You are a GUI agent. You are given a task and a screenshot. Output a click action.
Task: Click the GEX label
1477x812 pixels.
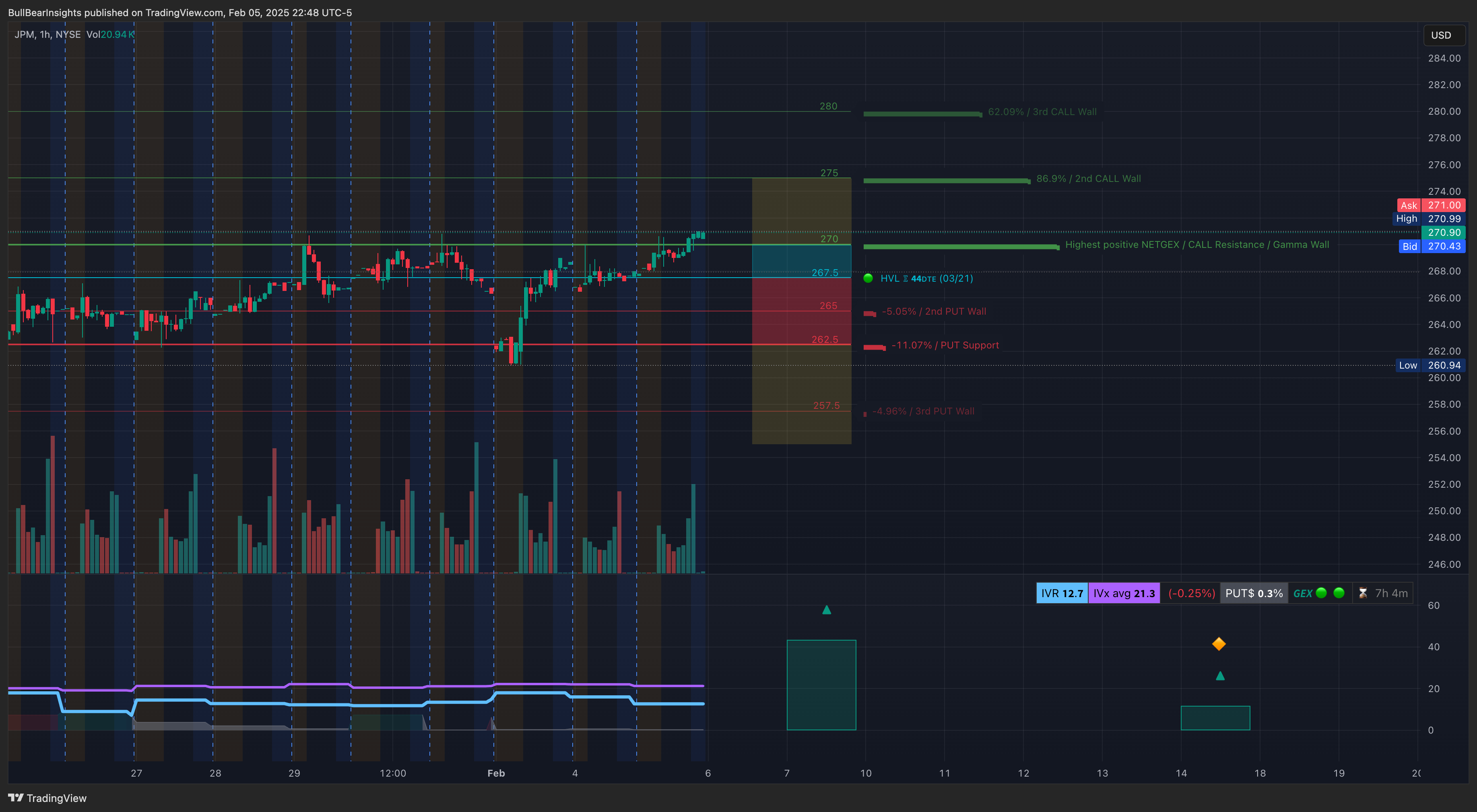tap(1303, 593)
